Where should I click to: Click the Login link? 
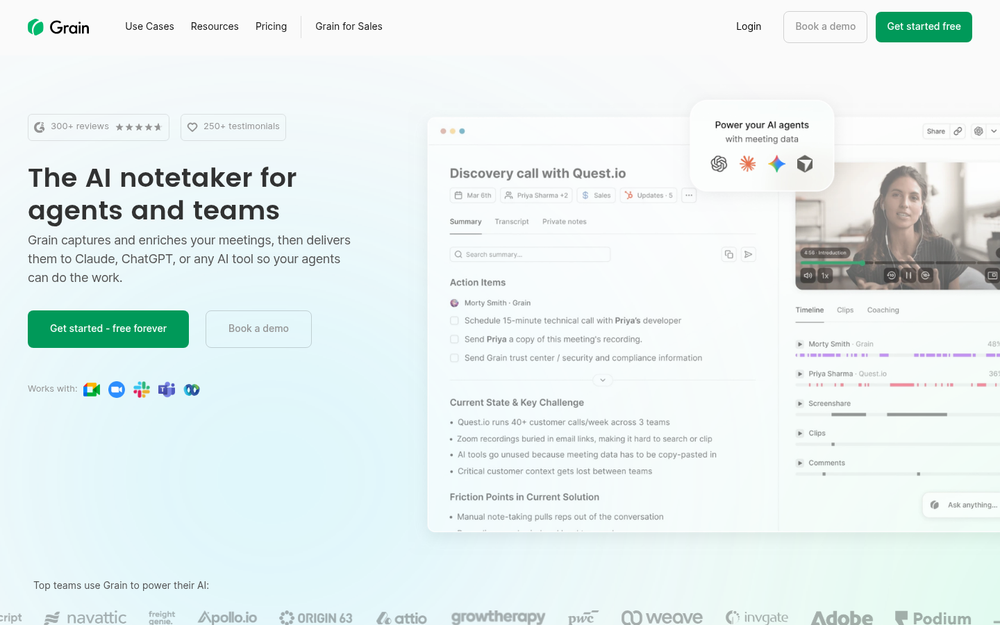749,26
